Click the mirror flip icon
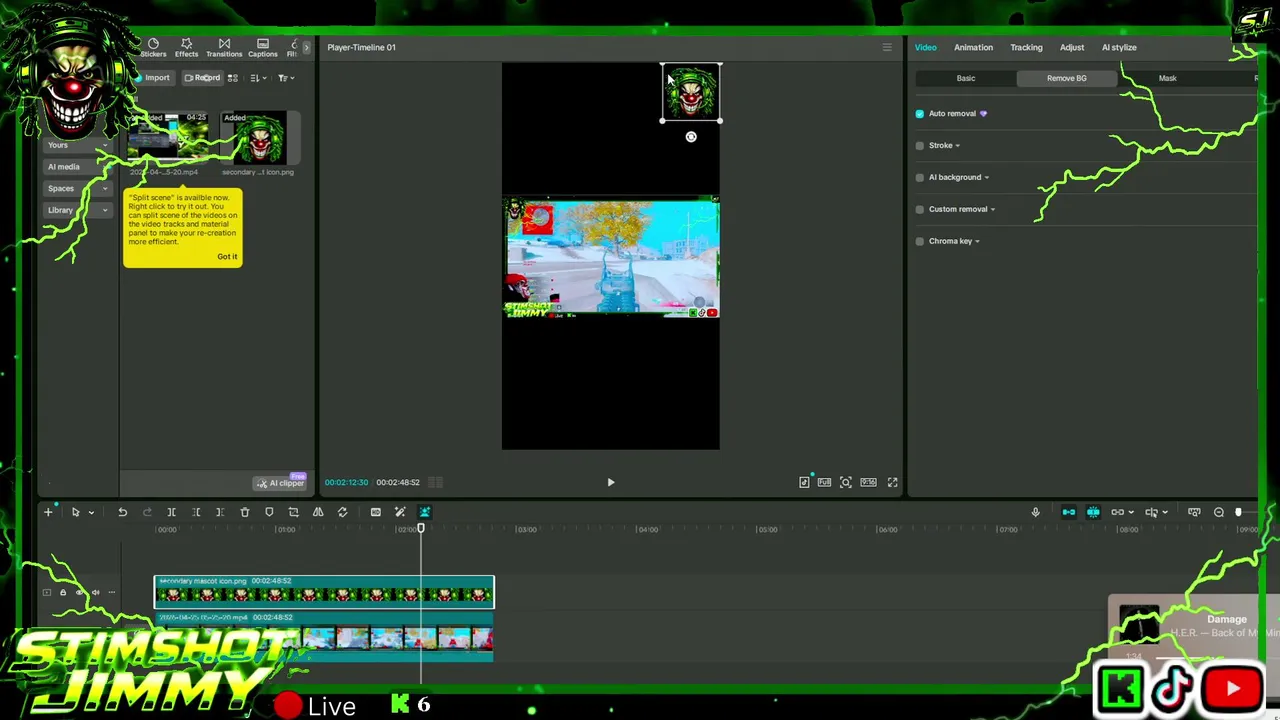 (318, 512)
